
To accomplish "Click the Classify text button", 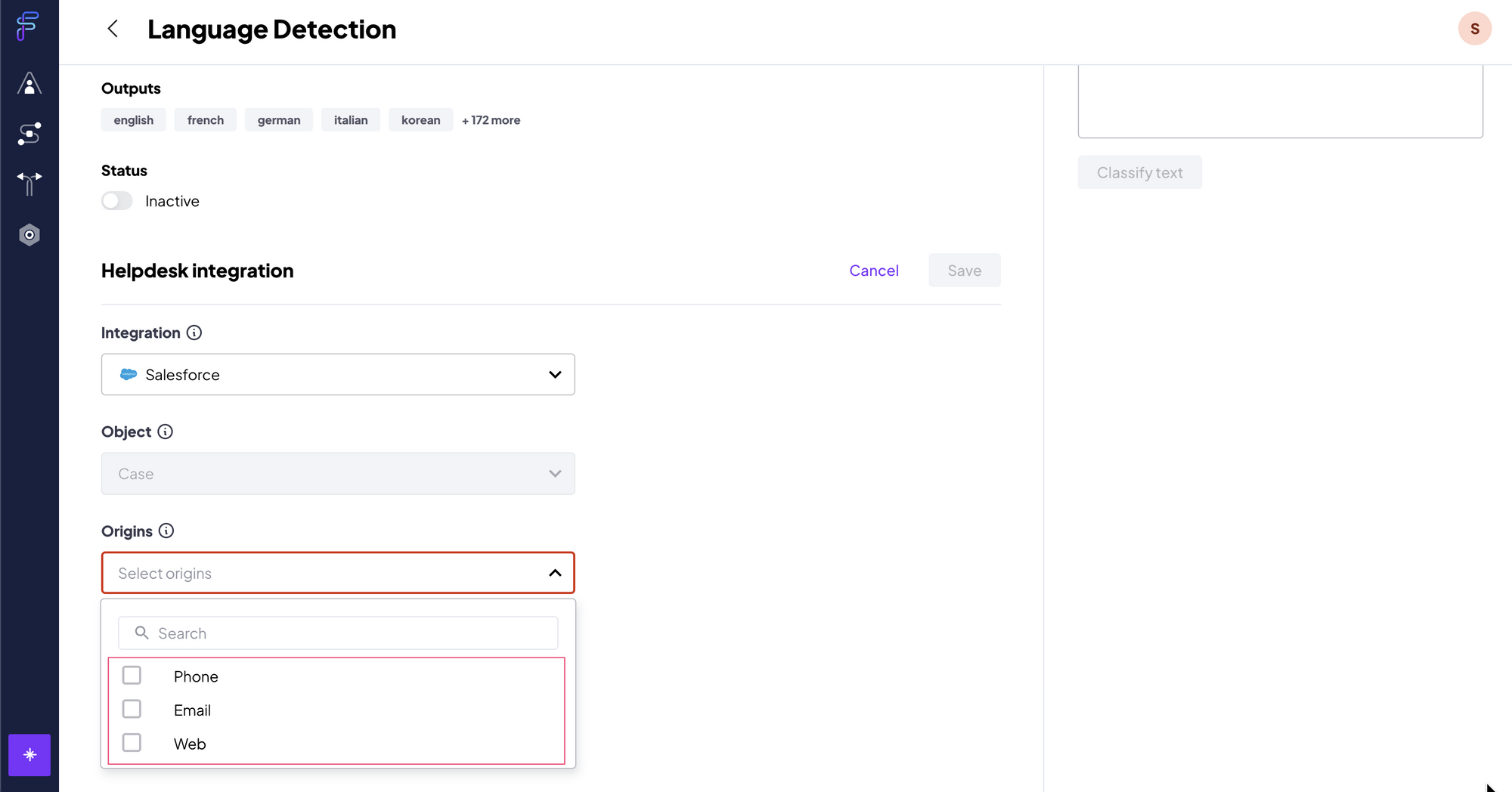I will (1140, 172).
